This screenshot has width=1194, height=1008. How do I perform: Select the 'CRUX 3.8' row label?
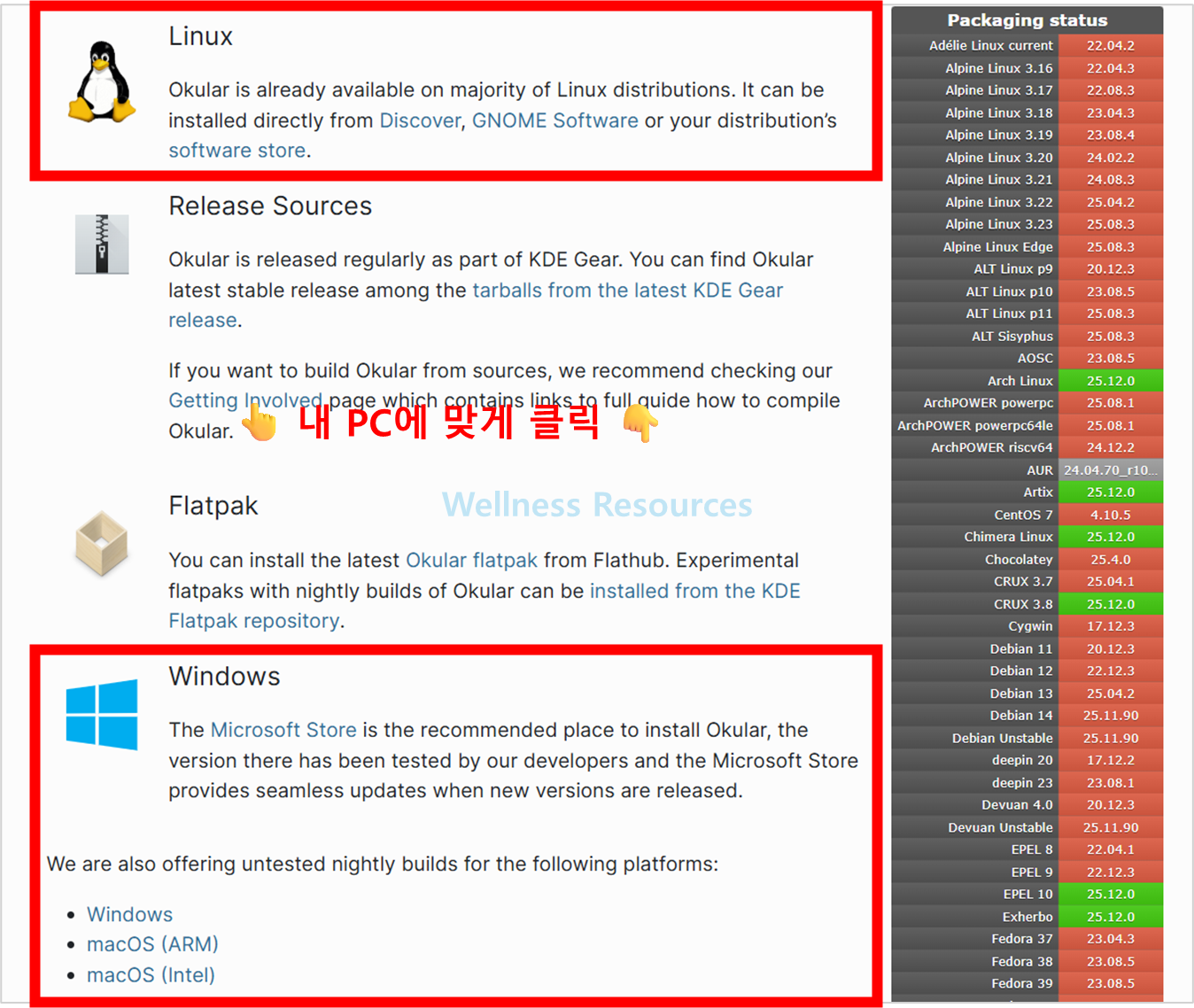(1024, 604)
